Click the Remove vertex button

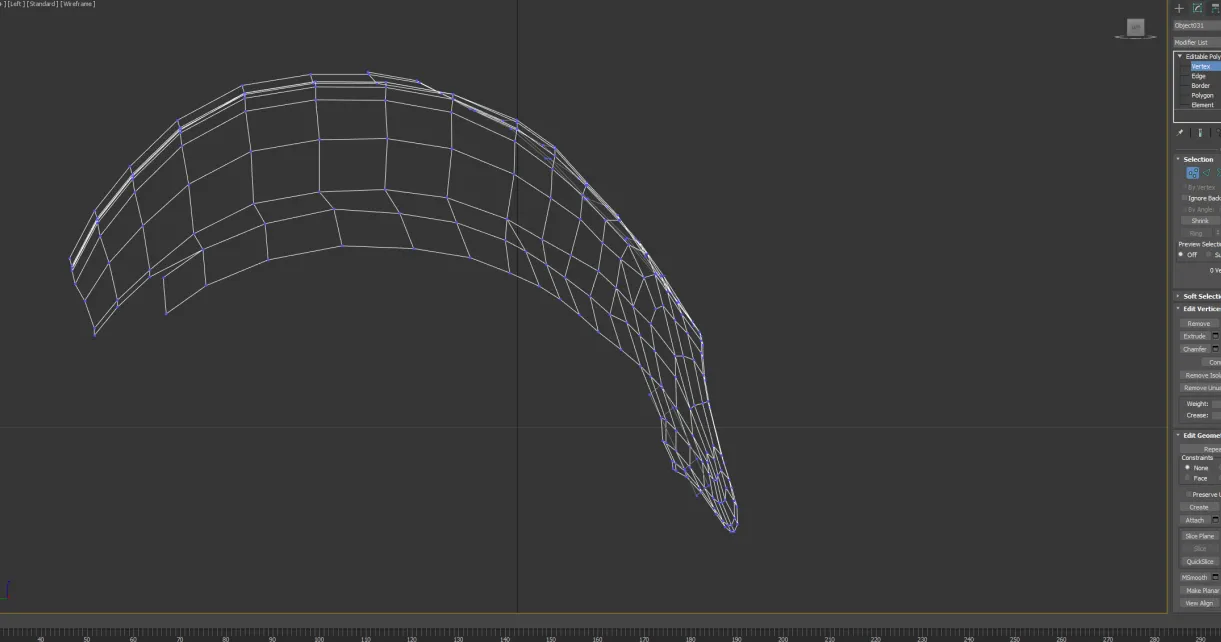click(x=1199, y=324)
